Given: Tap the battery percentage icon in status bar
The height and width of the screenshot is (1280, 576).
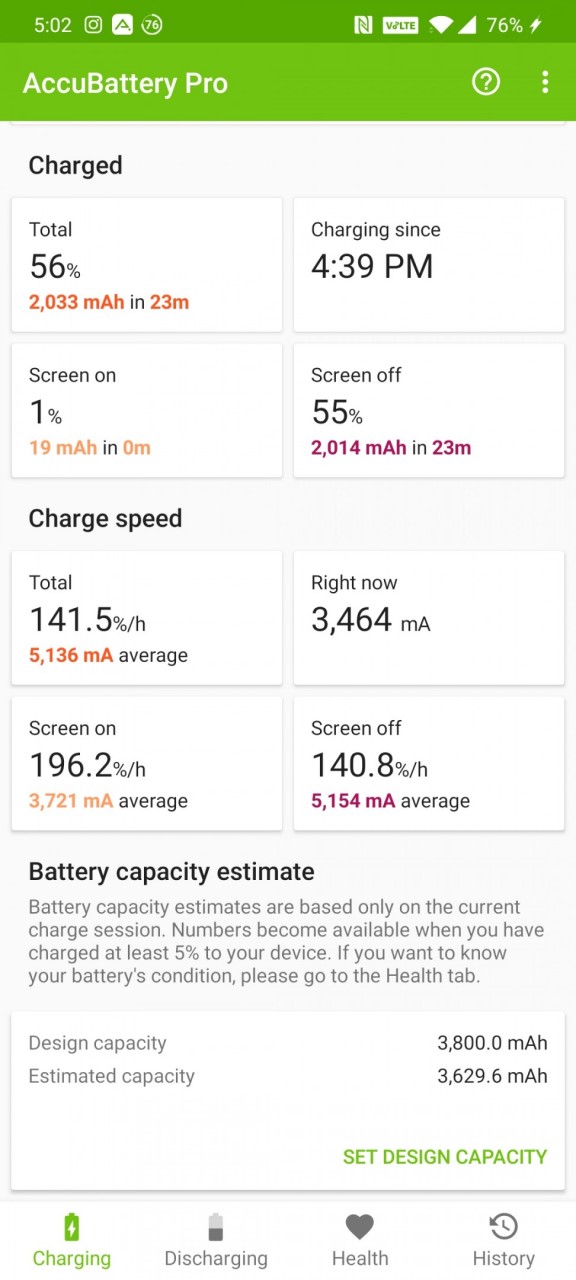Looking at the screenshot, I should click(151, 25).
